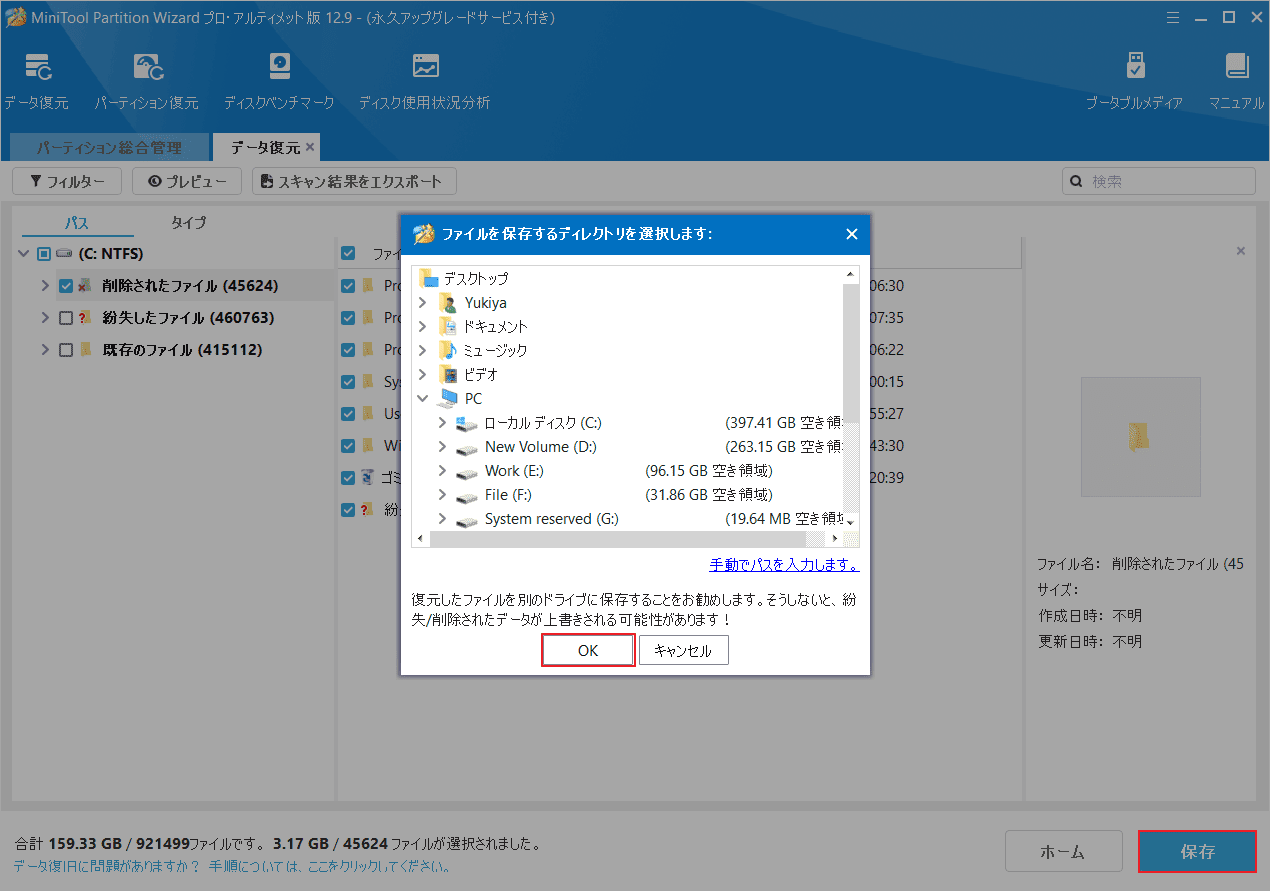Select the データ復元 tab

[265, 147]
